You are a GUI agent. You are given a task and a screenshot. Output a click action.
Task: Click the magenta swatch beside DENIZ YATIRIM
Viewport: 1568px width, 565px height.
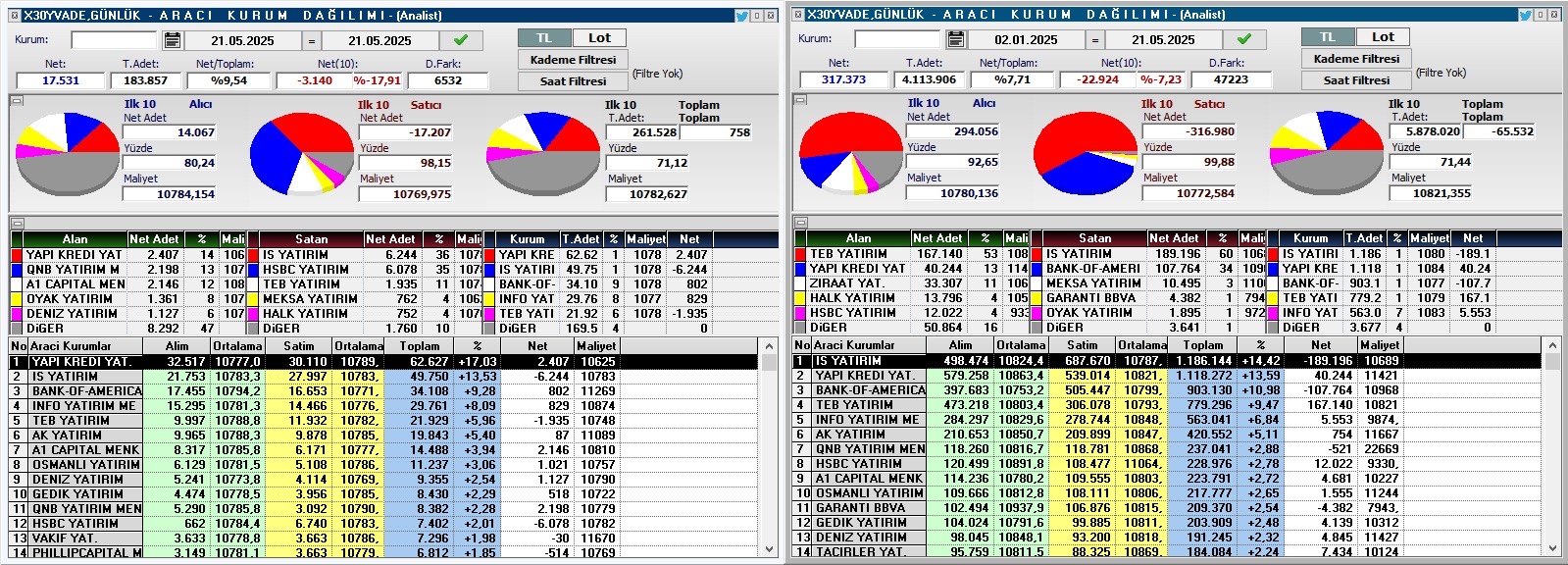[17, 314]
